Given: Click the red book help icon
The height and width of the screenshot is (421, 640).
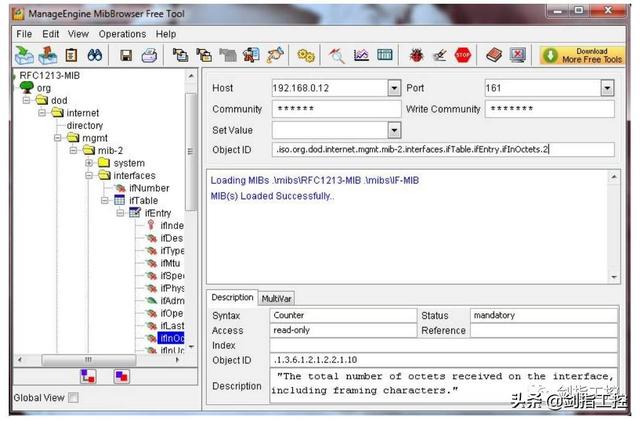Looking at the screenshot, I should tap(494, 55).
